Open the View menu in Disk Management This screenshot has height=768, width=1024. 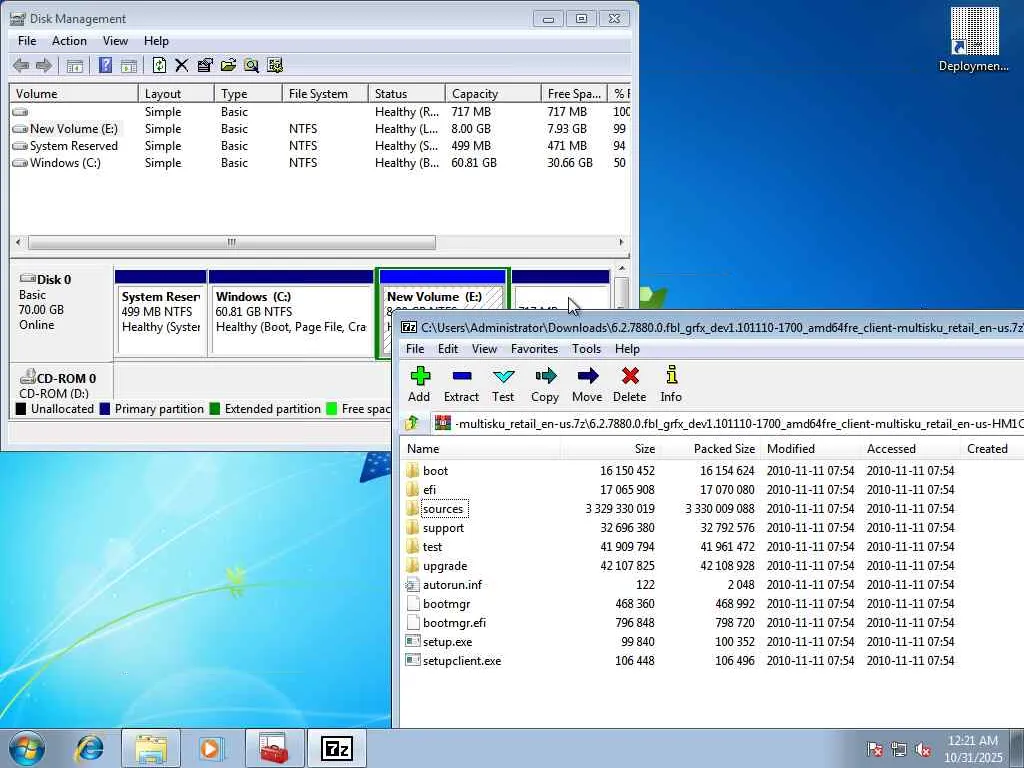(x=115, y=40)
